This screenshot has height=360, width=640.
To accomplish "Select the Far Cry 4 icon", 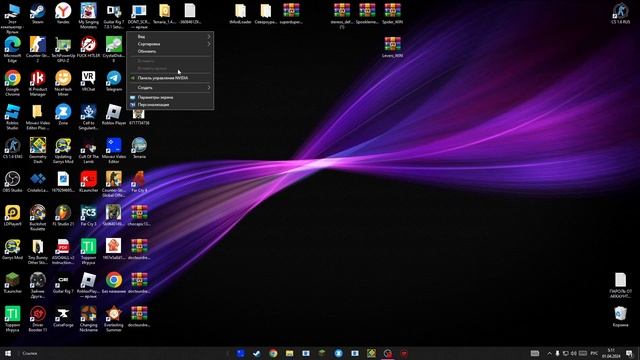I will click(139, 182).
